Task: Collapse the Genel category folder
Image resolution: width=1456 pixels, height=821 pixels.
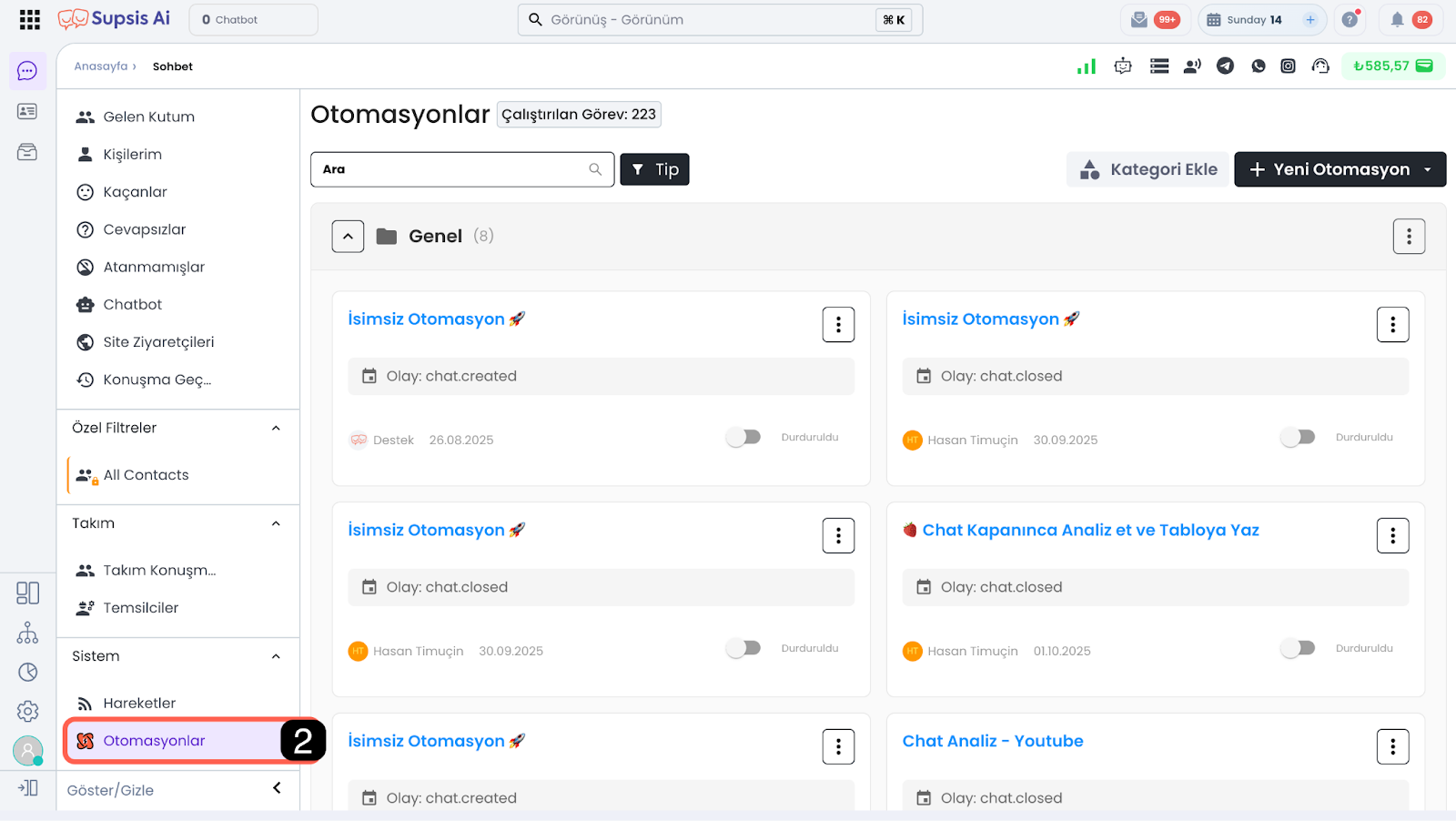Action: pos(348,237)
